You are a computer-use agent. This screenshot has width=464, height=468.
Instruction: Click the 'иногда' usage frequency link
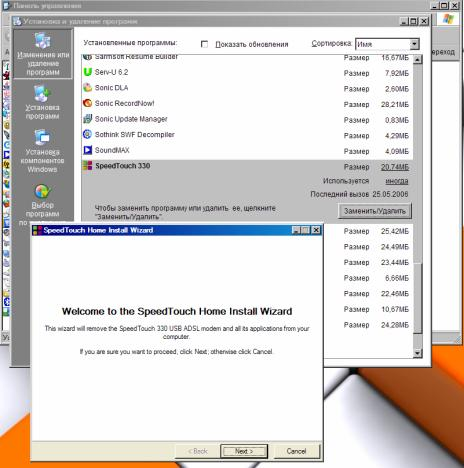[397, 181]
